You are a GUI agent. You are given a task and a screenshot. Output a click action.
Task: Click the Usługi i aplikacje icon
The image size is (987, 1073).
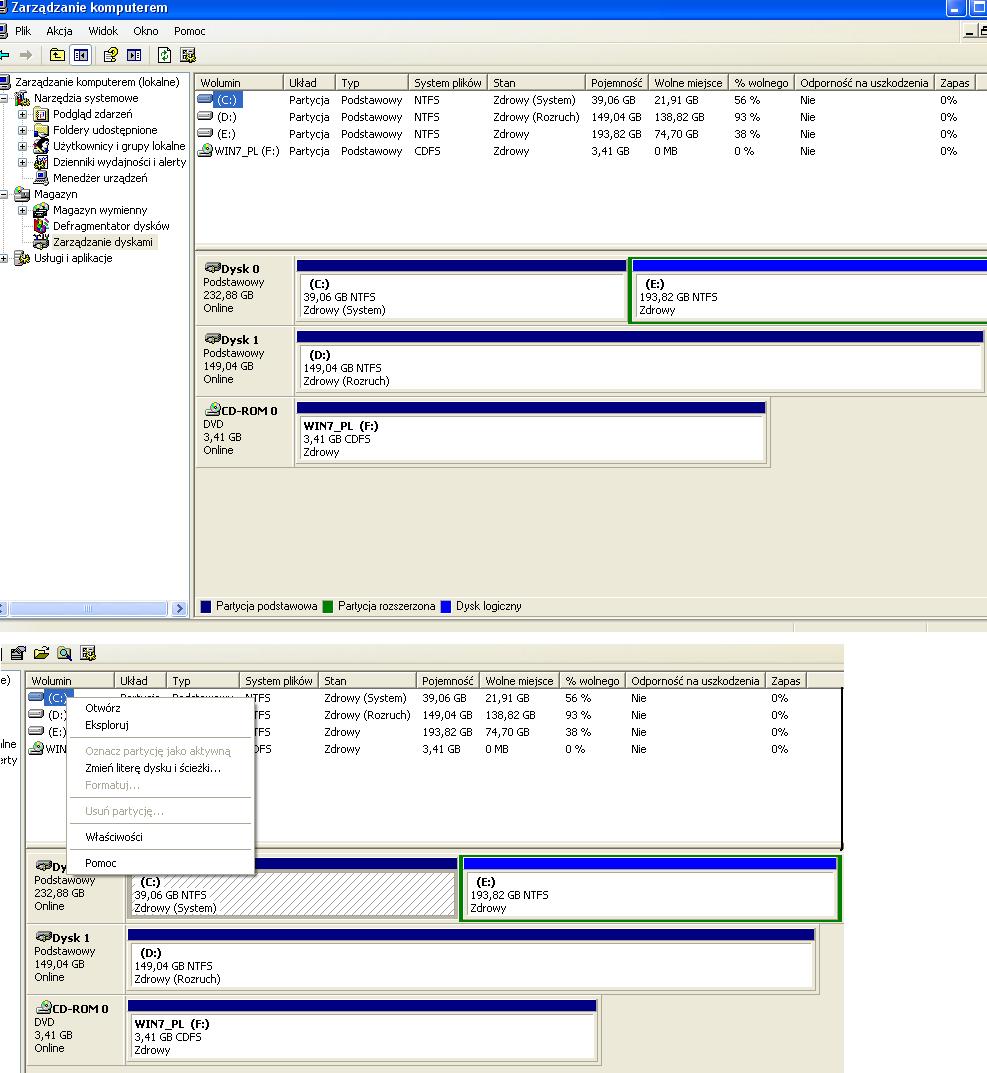(x=22, y=258)
